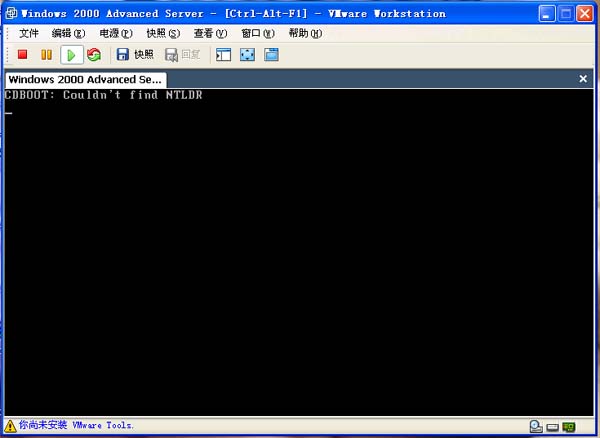
Task: Take a snapshot using floppy disk icon
Action: pyautogui.click(x=122, y=55)
